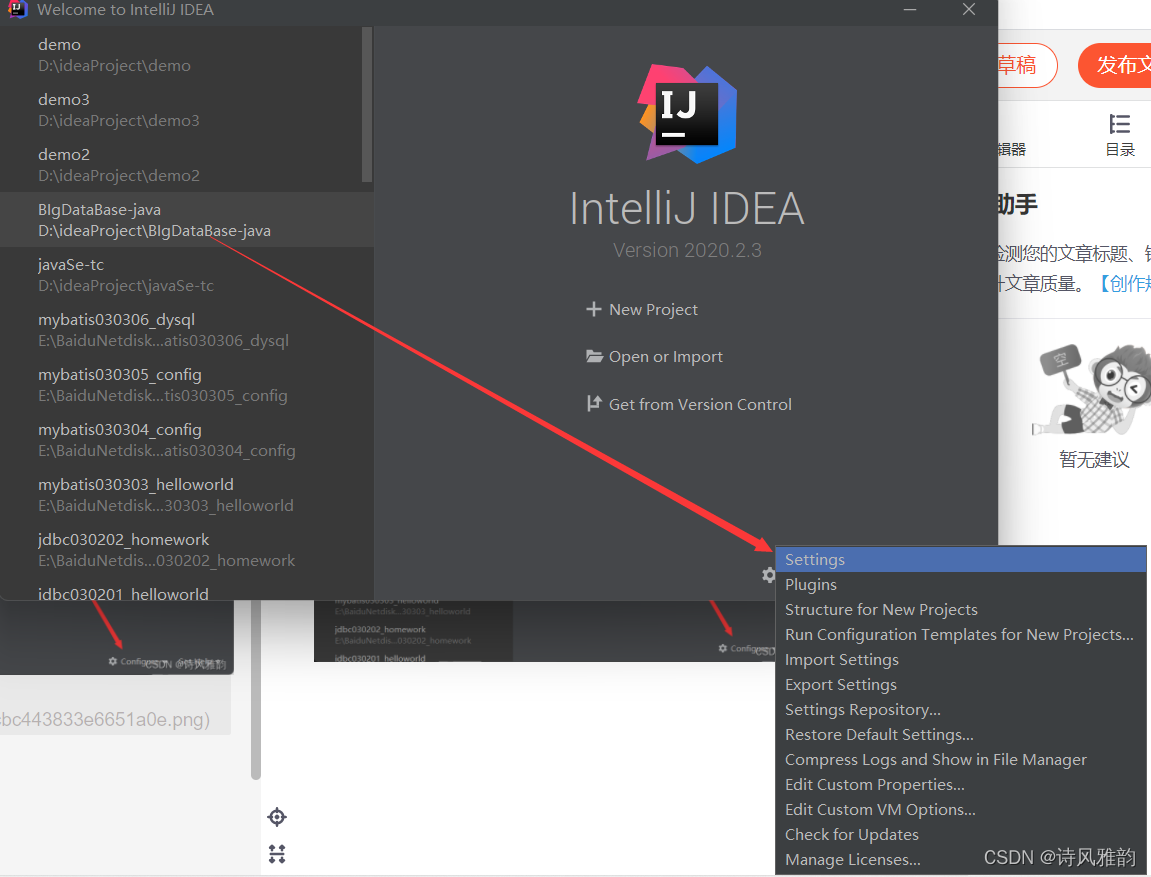Click the 助手 assistant heading
Image resolution: width=1151 pixels, height=877 pixels.
pyautogui.click(x=1017, y=204)
